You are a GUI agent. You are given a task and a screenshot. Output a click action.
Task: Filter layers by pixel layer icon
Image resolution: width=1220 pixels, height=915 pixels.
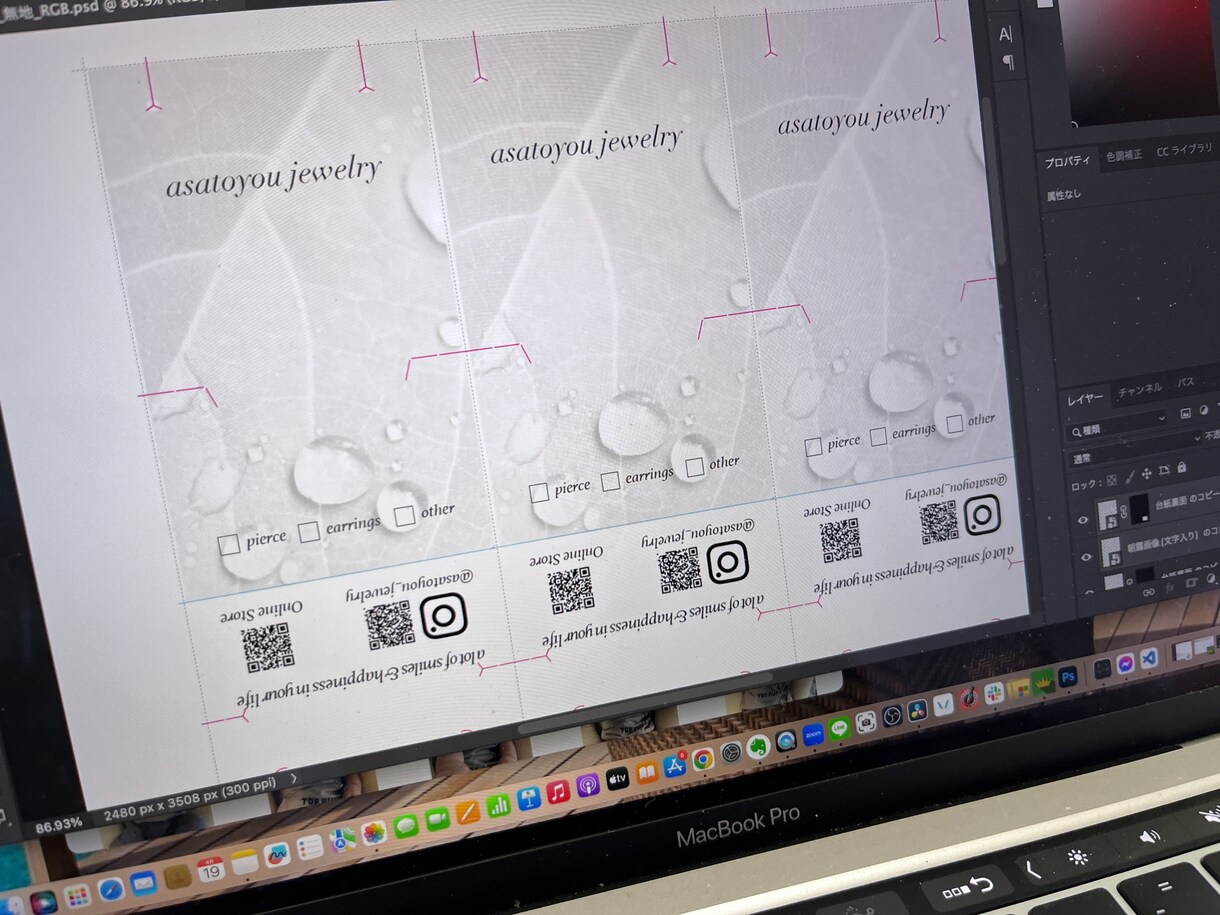tap(1185, 412)
